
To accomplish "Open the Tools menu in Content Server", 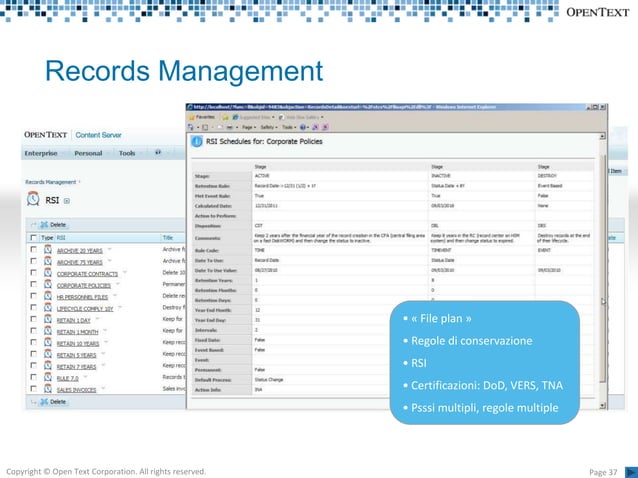I will coord(129,153).
